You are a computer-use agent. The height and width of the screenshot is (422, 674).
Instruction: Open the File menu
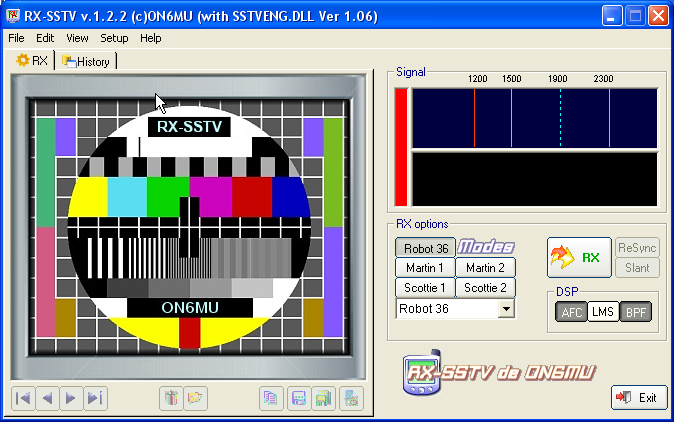coord(16,38)
